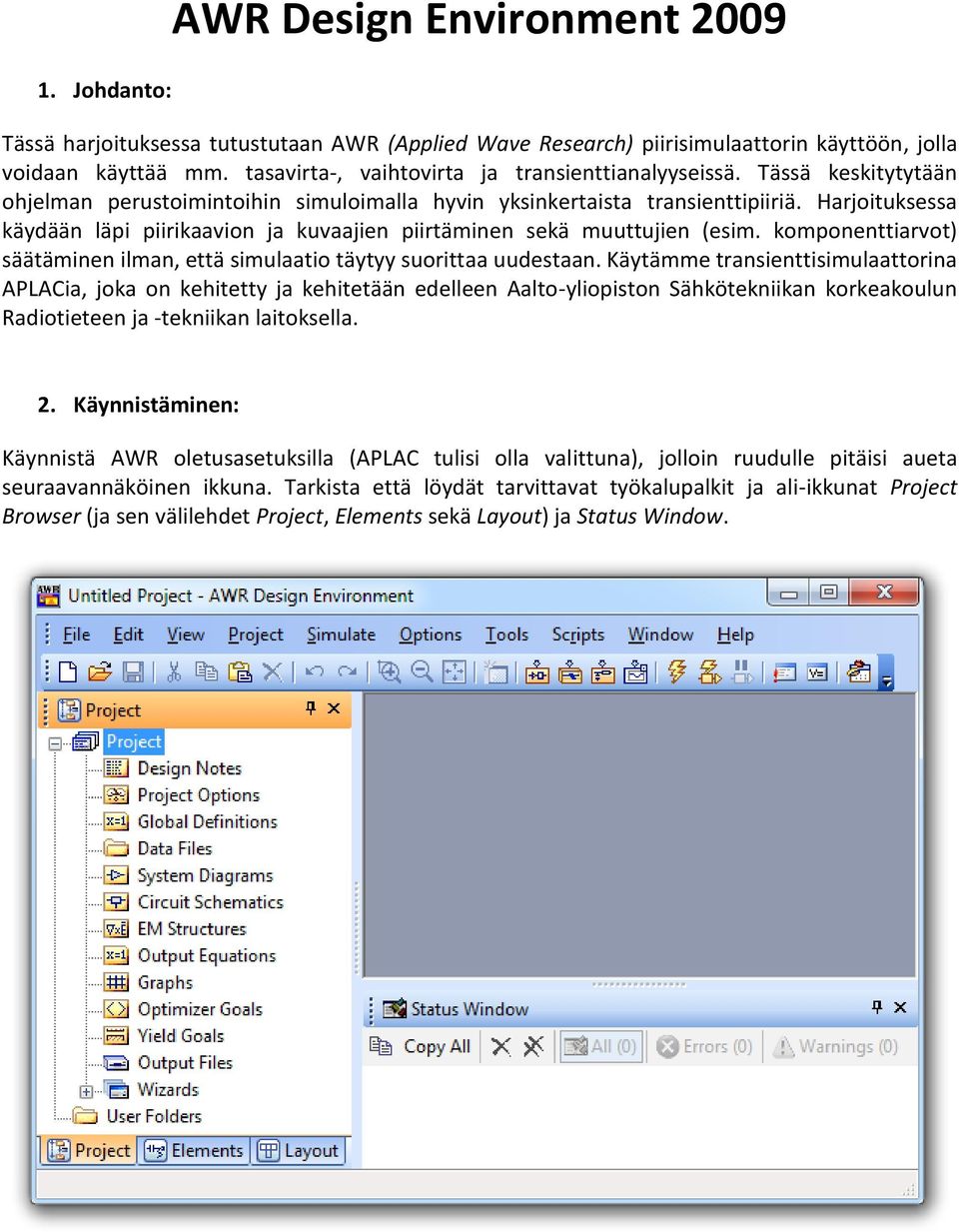Screen dimensions: 959x1232
Task: Toggle the Warnings (0) message filter
Action: 836,1046
